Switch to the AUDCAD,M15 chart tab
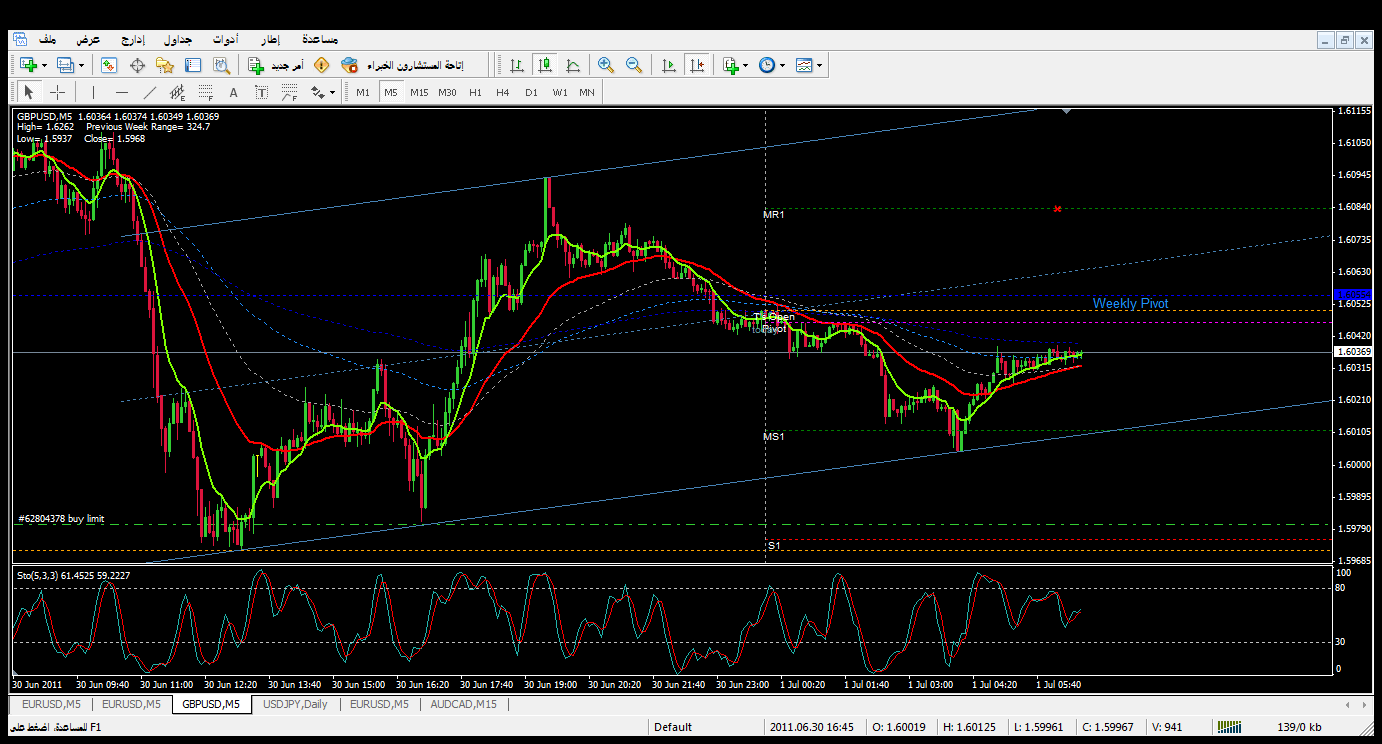Screen dimensions: 1382x744 click(x=464, y=704)
